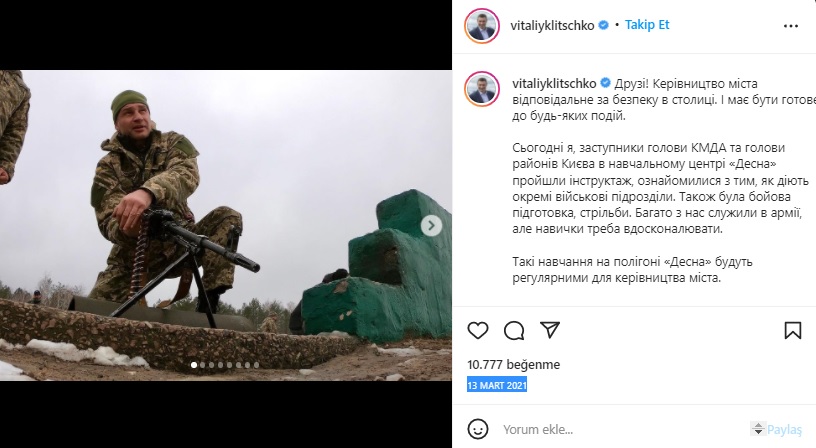This screenshot has width=816, height=448.
Task: Focus the Yorum ekle comment field
Action: (x=624, y=429)
